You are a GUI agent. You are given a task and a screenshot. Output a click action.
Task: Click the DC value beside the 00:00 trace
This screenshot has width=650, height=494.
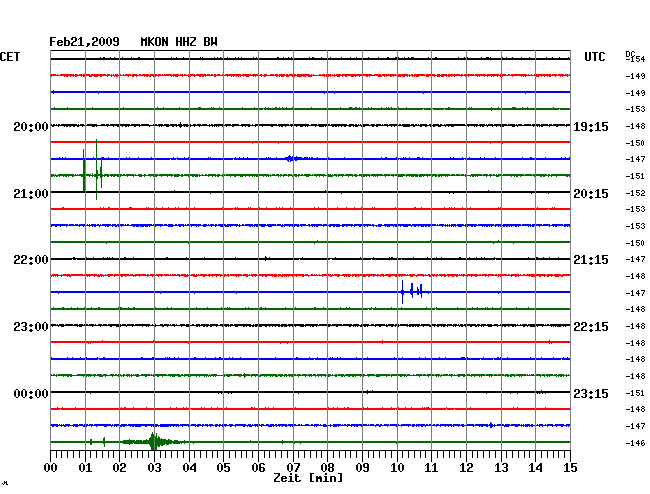(x=636, y=393)
